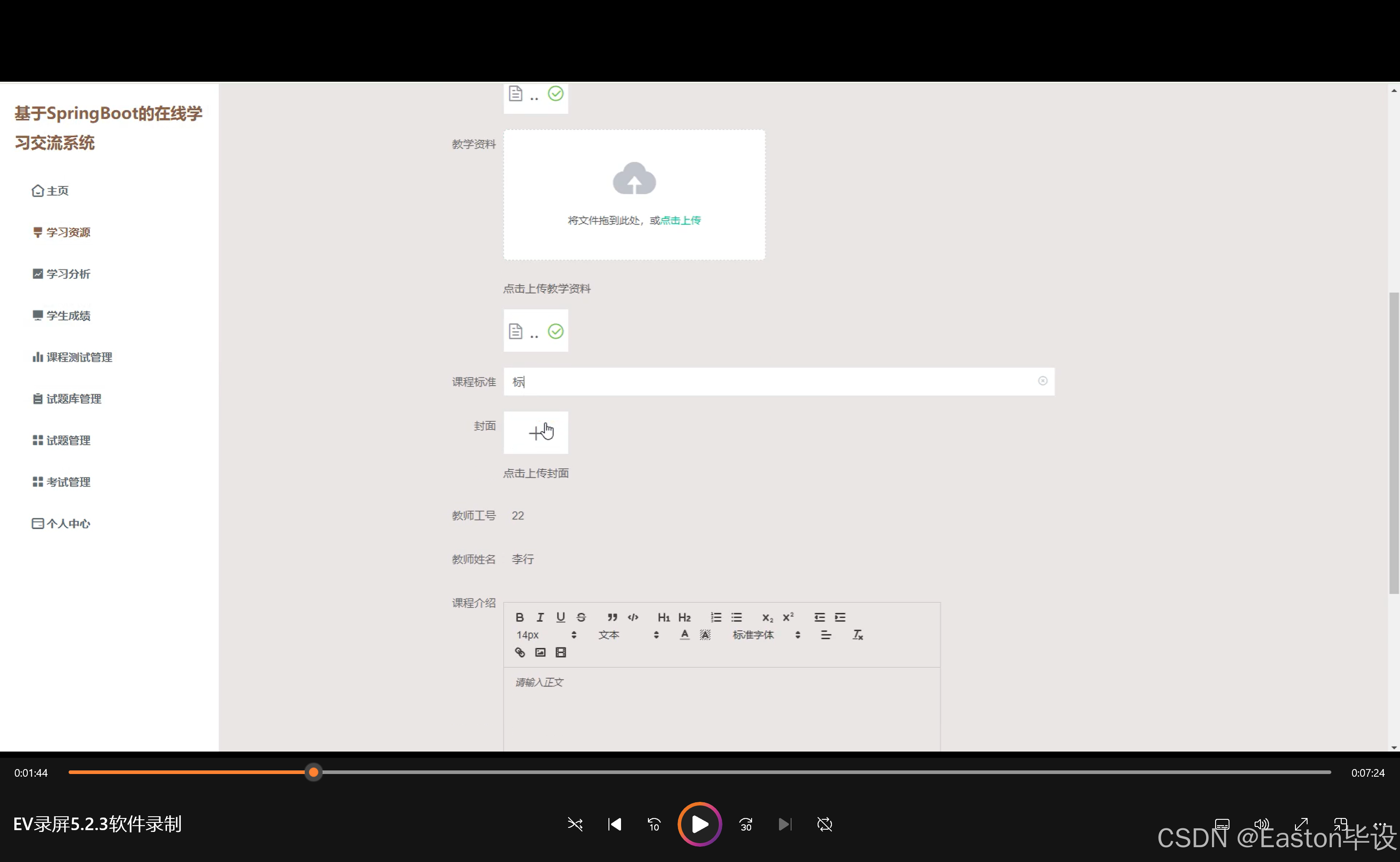Screen dimensions: 1400x862
Task: Click the 点击上传 link for teaching materials
Action: click(680, 220)
